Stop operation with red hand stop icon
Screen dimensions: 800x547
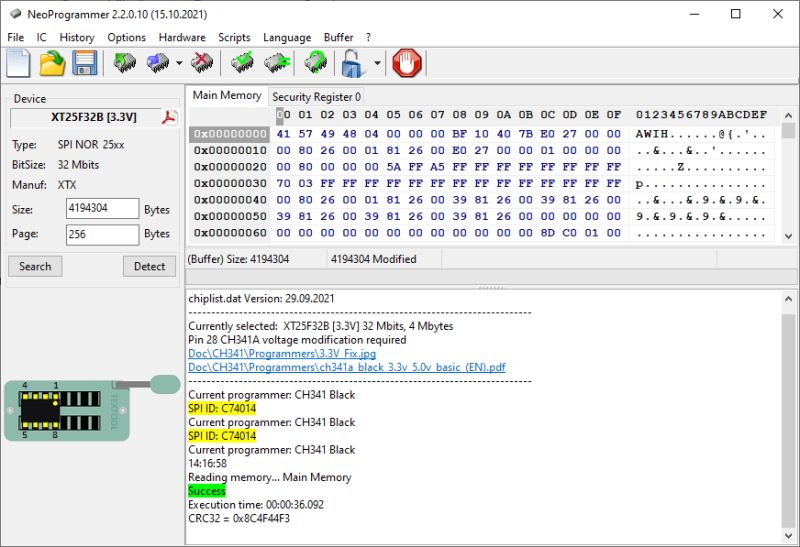click(407, 63)
